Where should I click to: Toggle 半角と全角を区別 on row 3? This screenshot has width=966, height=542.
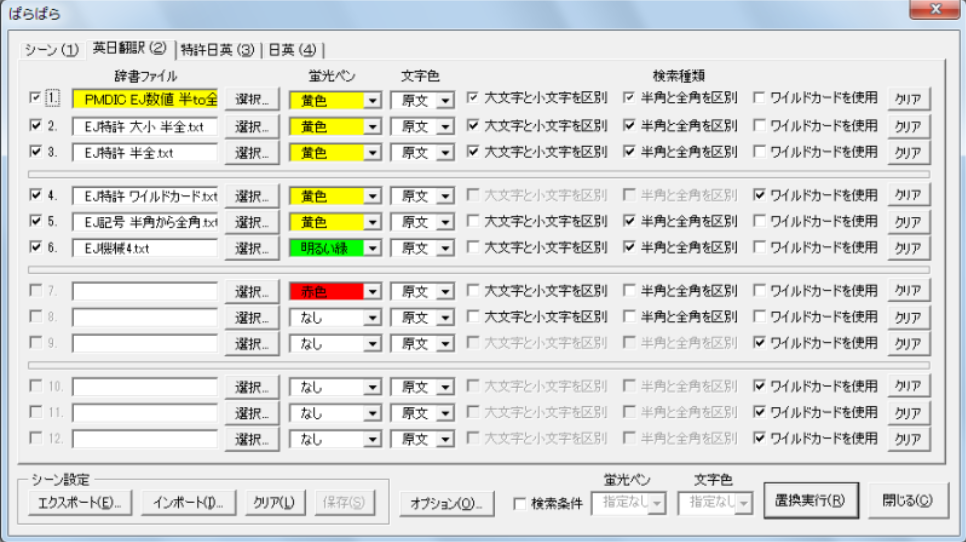point(629,152)
